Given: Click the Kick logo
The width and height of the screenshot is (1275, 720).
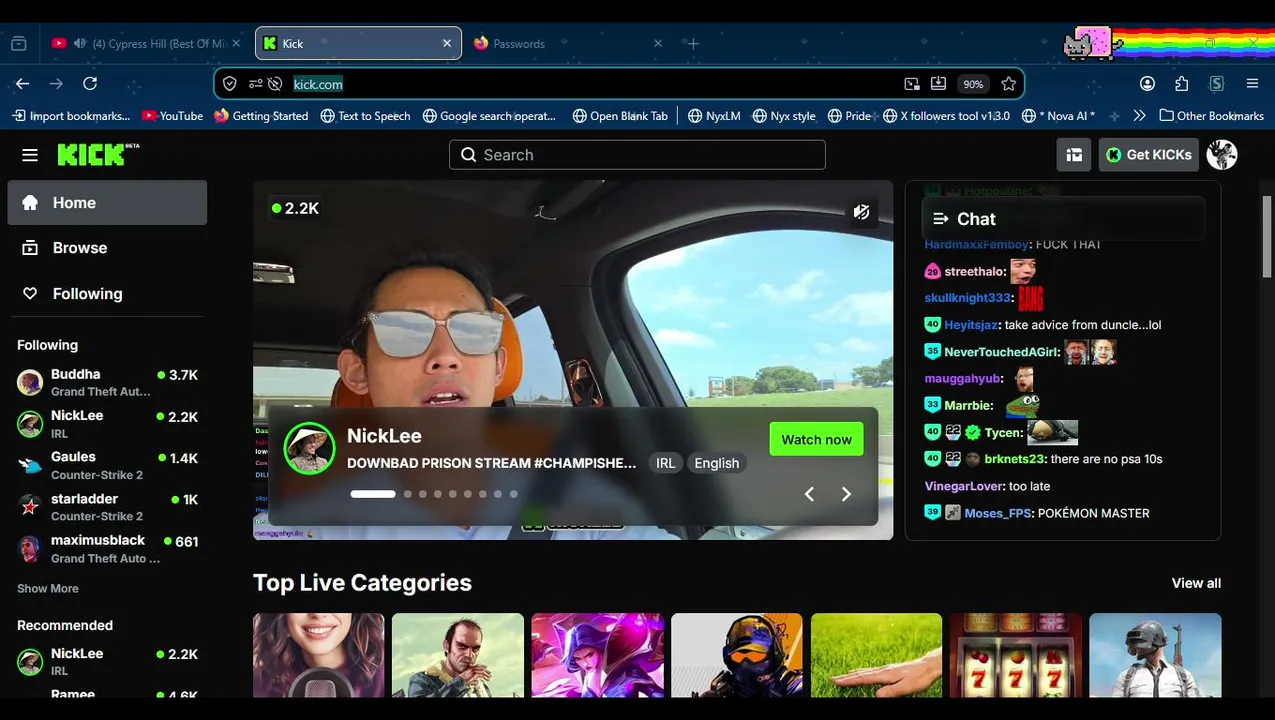Looking at the screenshot, I should coord(98,154).
